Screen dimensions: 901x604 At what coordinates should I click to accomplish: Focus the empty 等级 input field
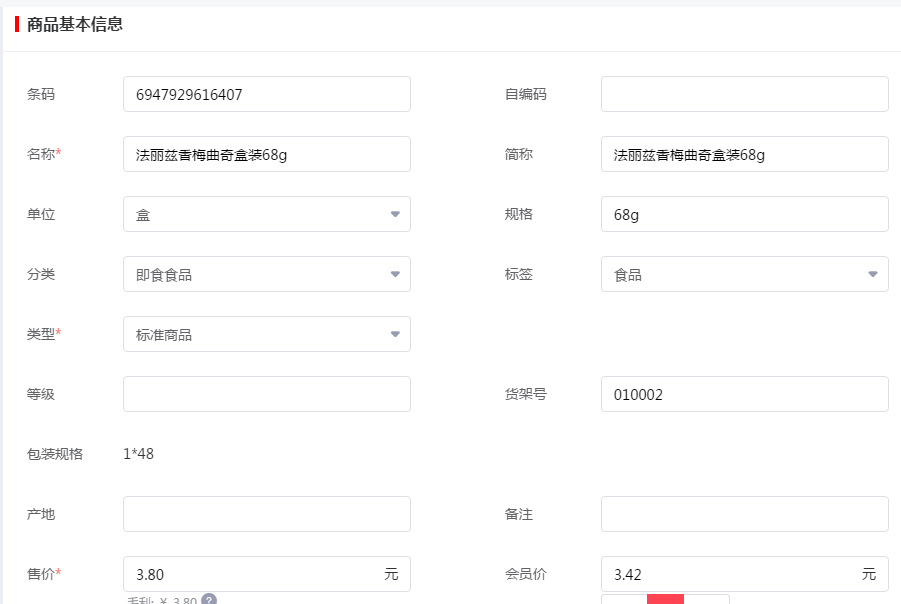[x=266, y=394]
